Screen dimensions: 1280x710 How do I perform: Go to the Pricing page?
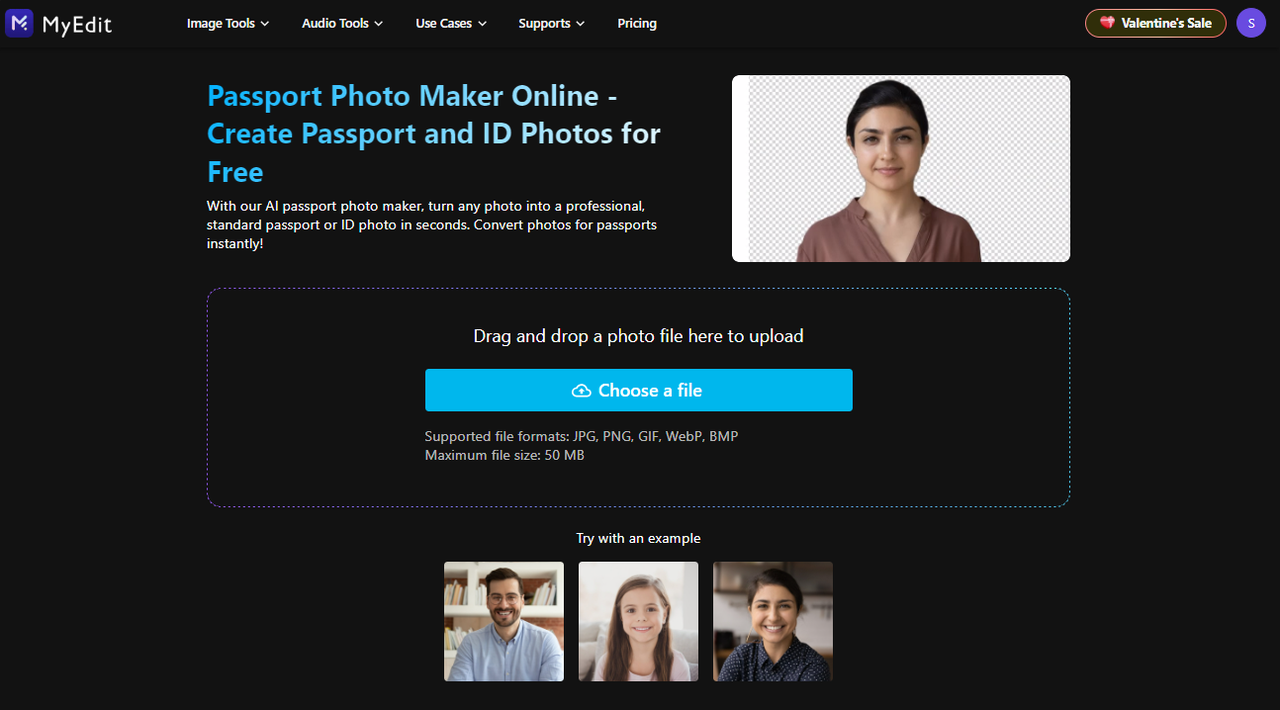click(637, 23)
